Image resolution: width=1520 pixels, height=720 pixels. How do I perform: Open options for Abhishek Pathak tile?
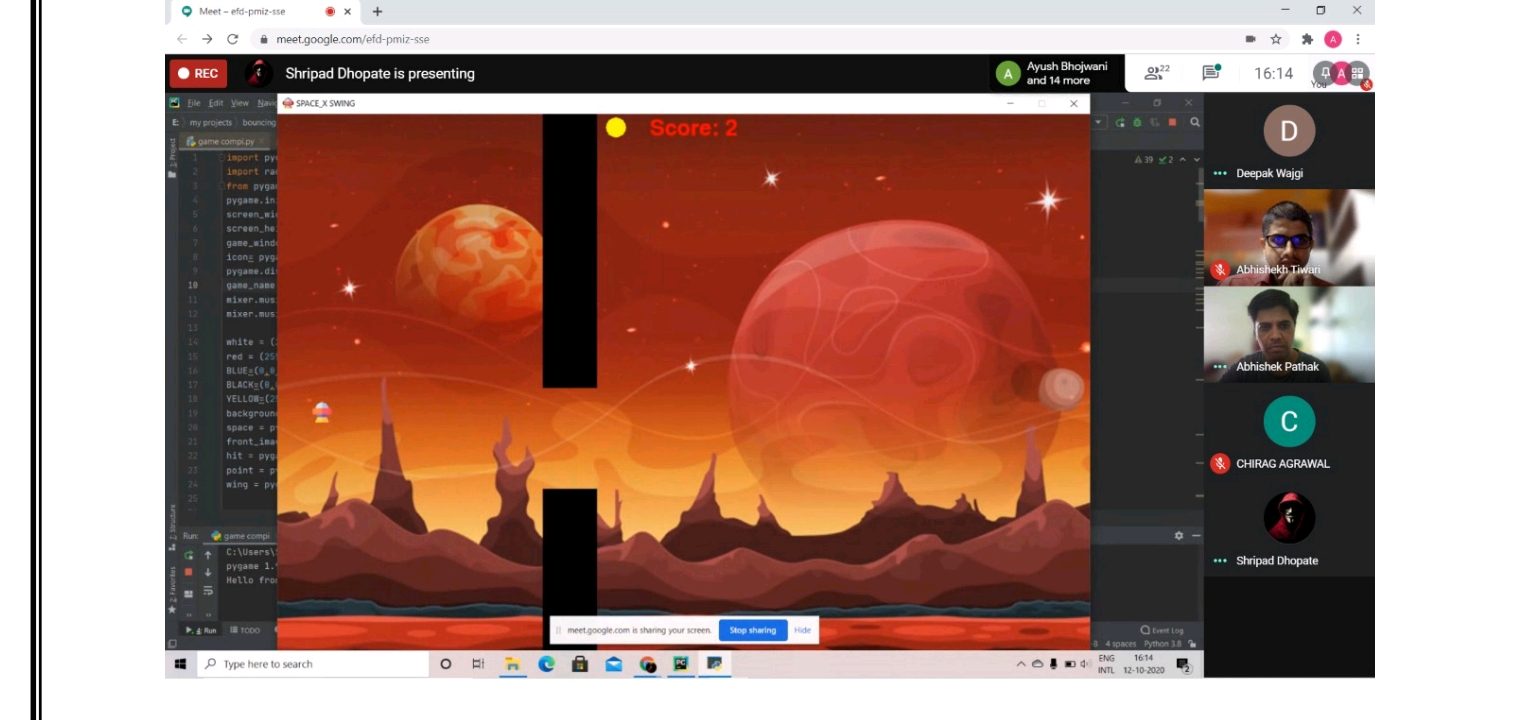[x=1219, y=367]
